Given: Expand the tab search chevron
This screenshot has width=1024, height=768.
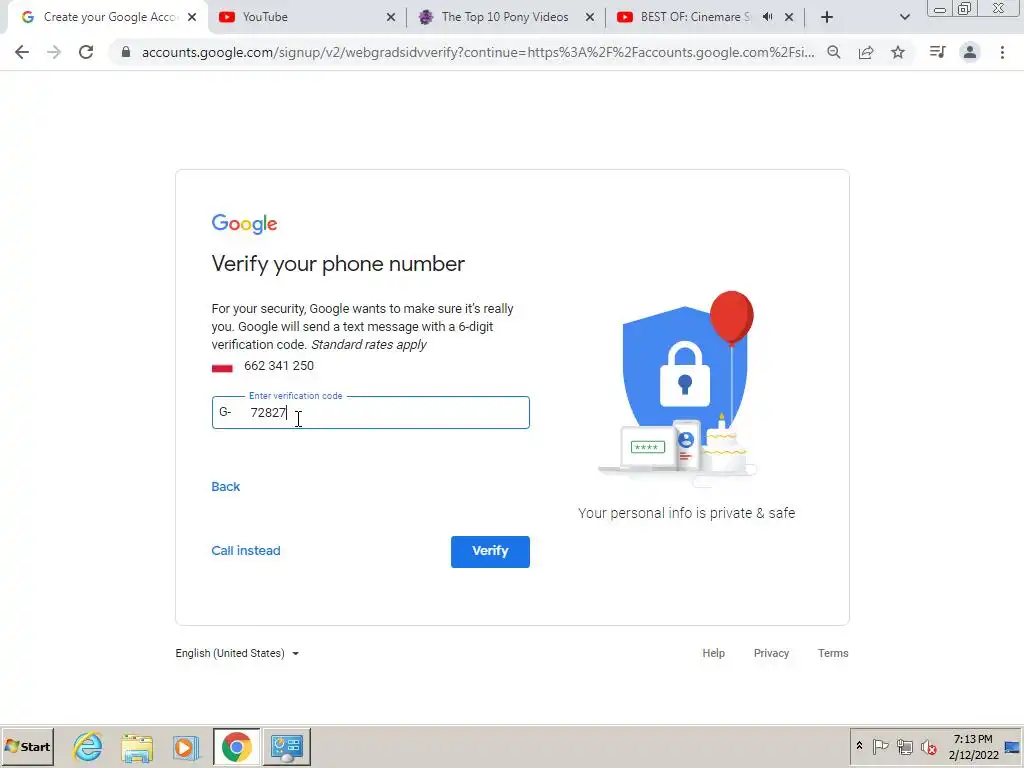Looking at the screenshot, I should click(904, 17).
